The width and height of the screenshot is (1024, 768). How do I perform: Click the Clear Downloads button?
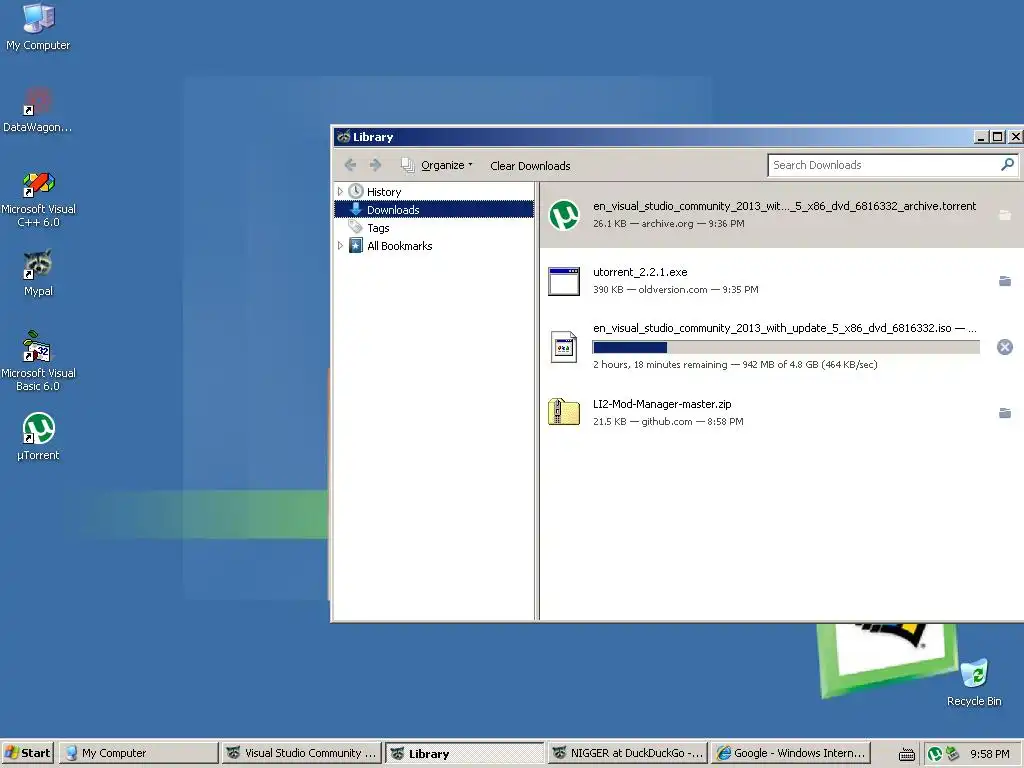click(x=530, y=166)
